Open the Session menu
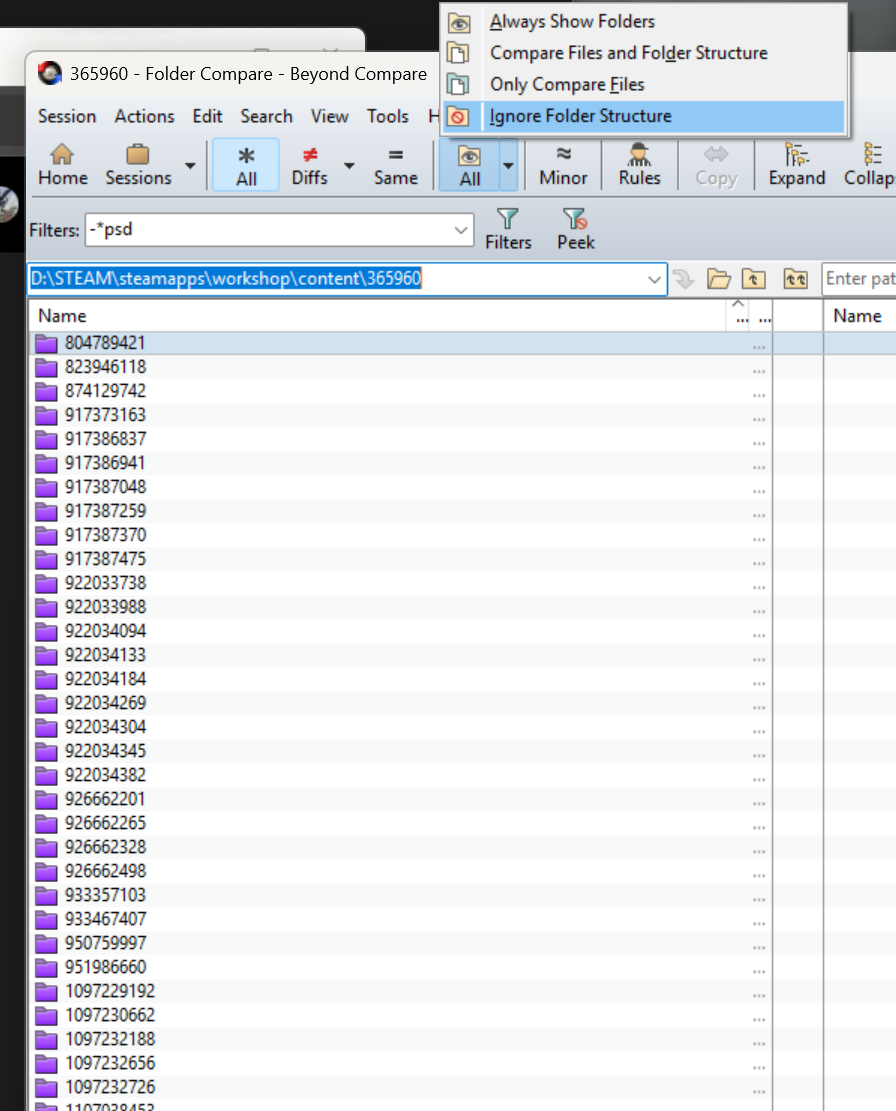The width and height of the screenshot is (896, 1111). pyautogui.click(x=67, y=116)
